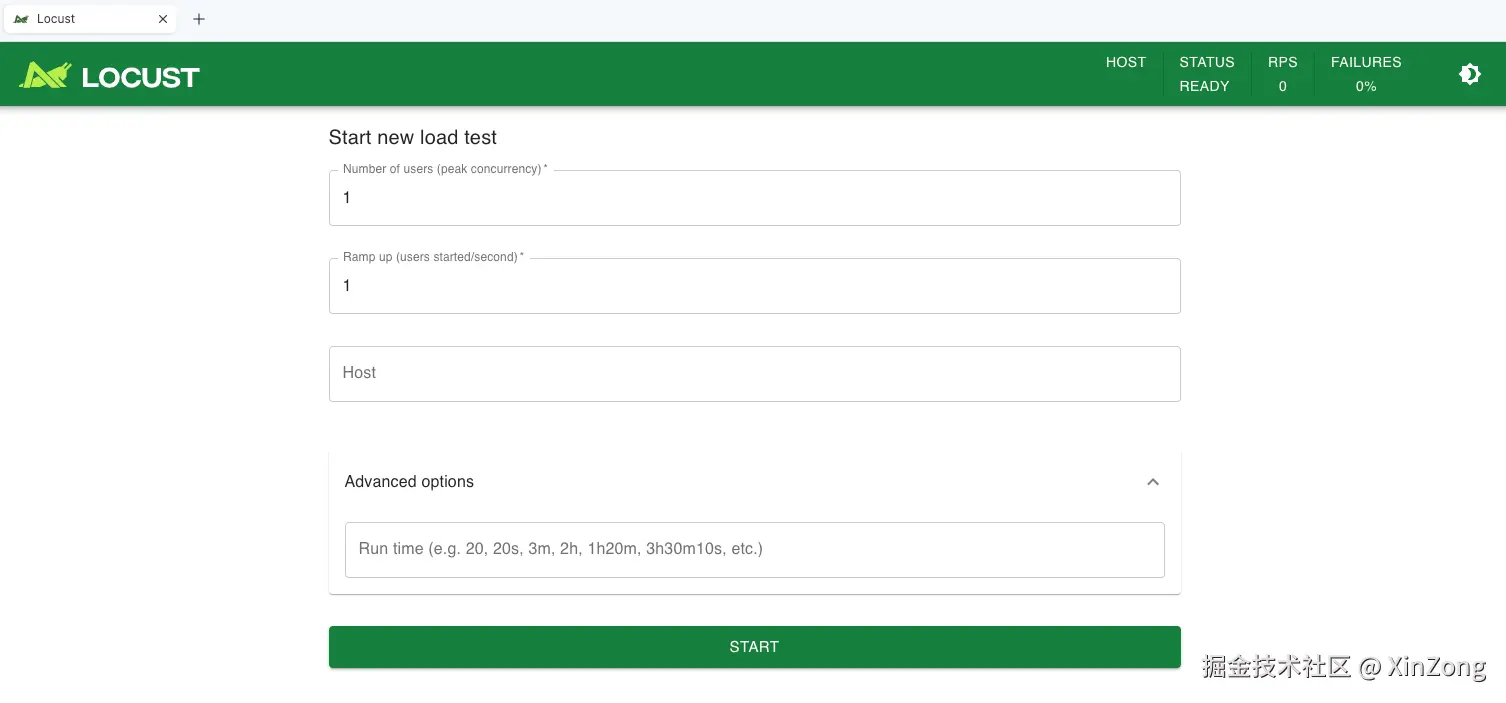The width and height of the screenshot is (1506, 703).
Task: Focus the Host input field
Action: [x=754, y=374]
